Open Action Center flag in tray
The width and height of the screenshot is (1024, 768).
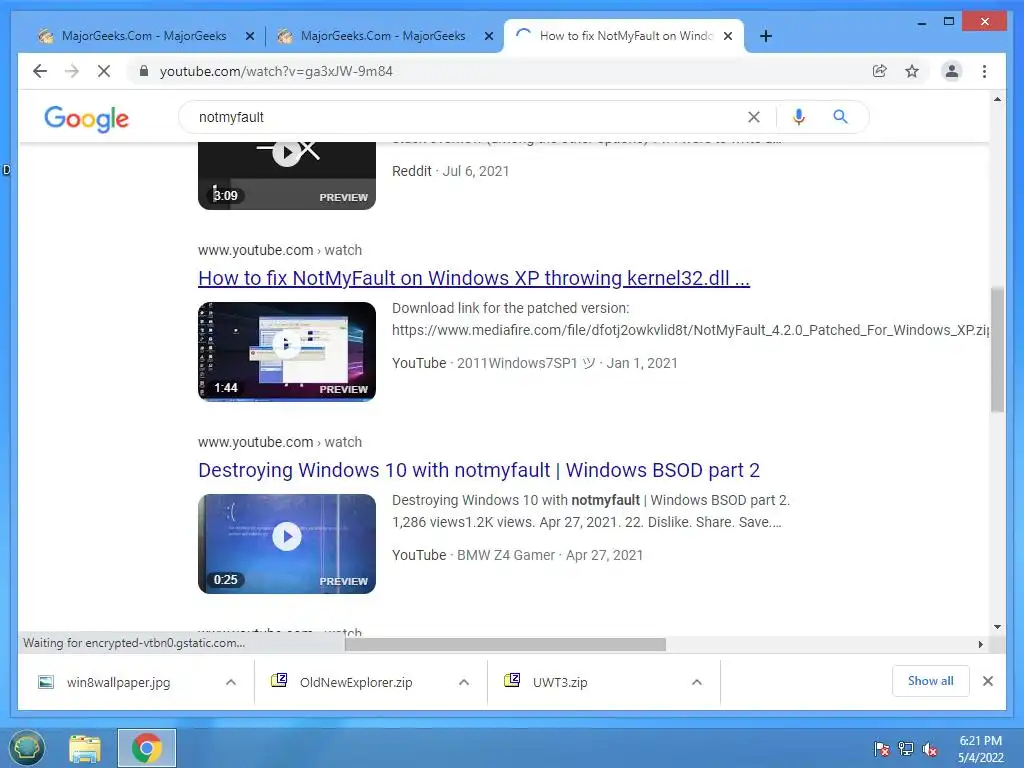pos(881,748)
